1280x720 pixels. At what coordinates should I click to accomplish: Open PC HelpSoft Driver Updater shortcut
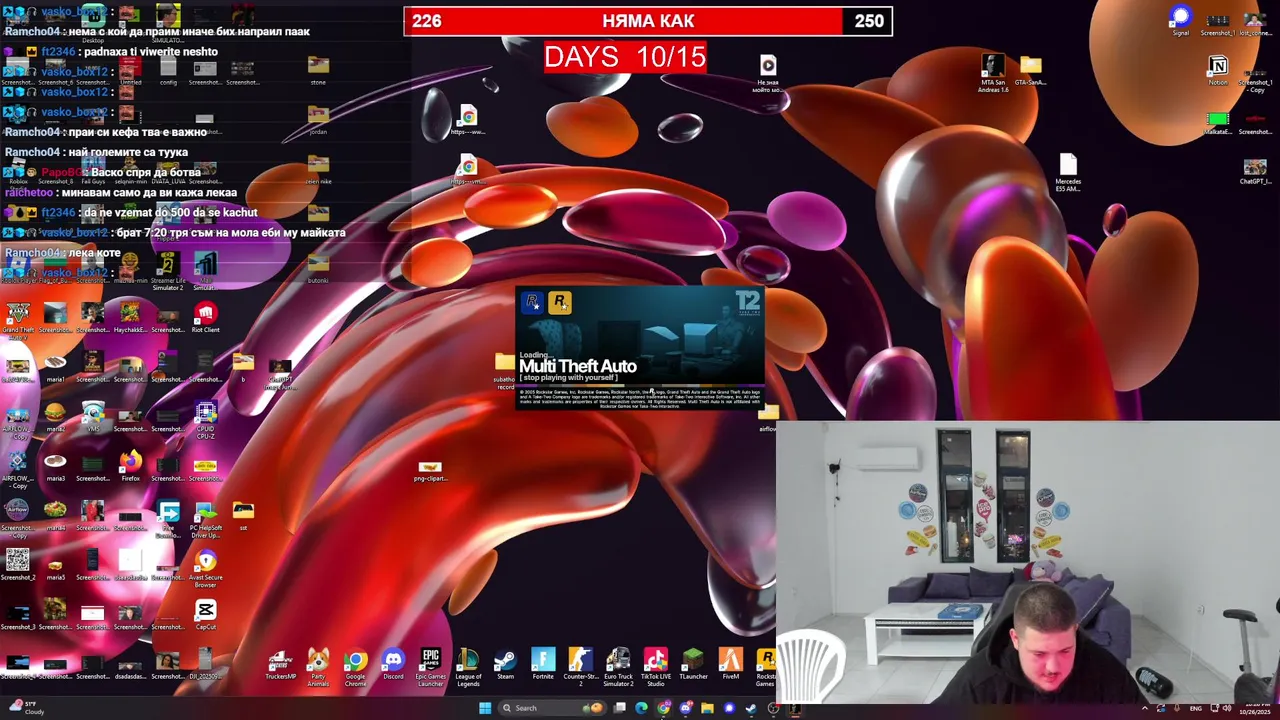pos(205,518)
